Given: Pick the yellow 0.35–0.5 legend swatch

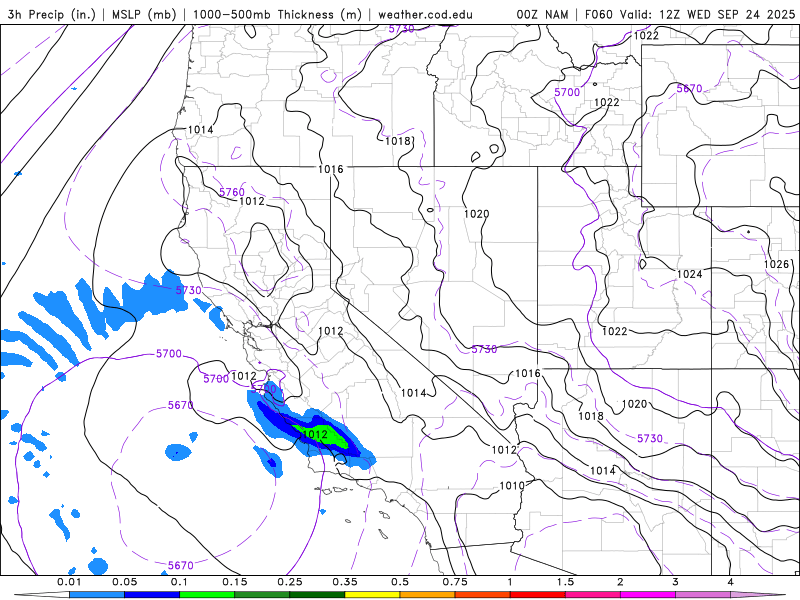Looking at the screenshot, I should coord(372,595).
